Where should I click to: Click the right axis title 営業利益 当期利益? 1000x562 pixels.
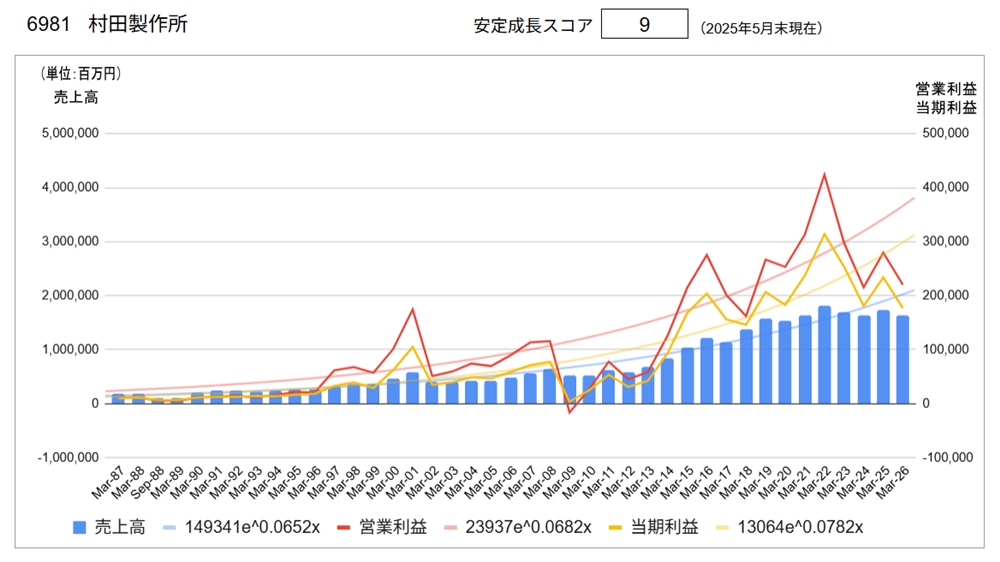pyautogui.click(x=946, y=98)
